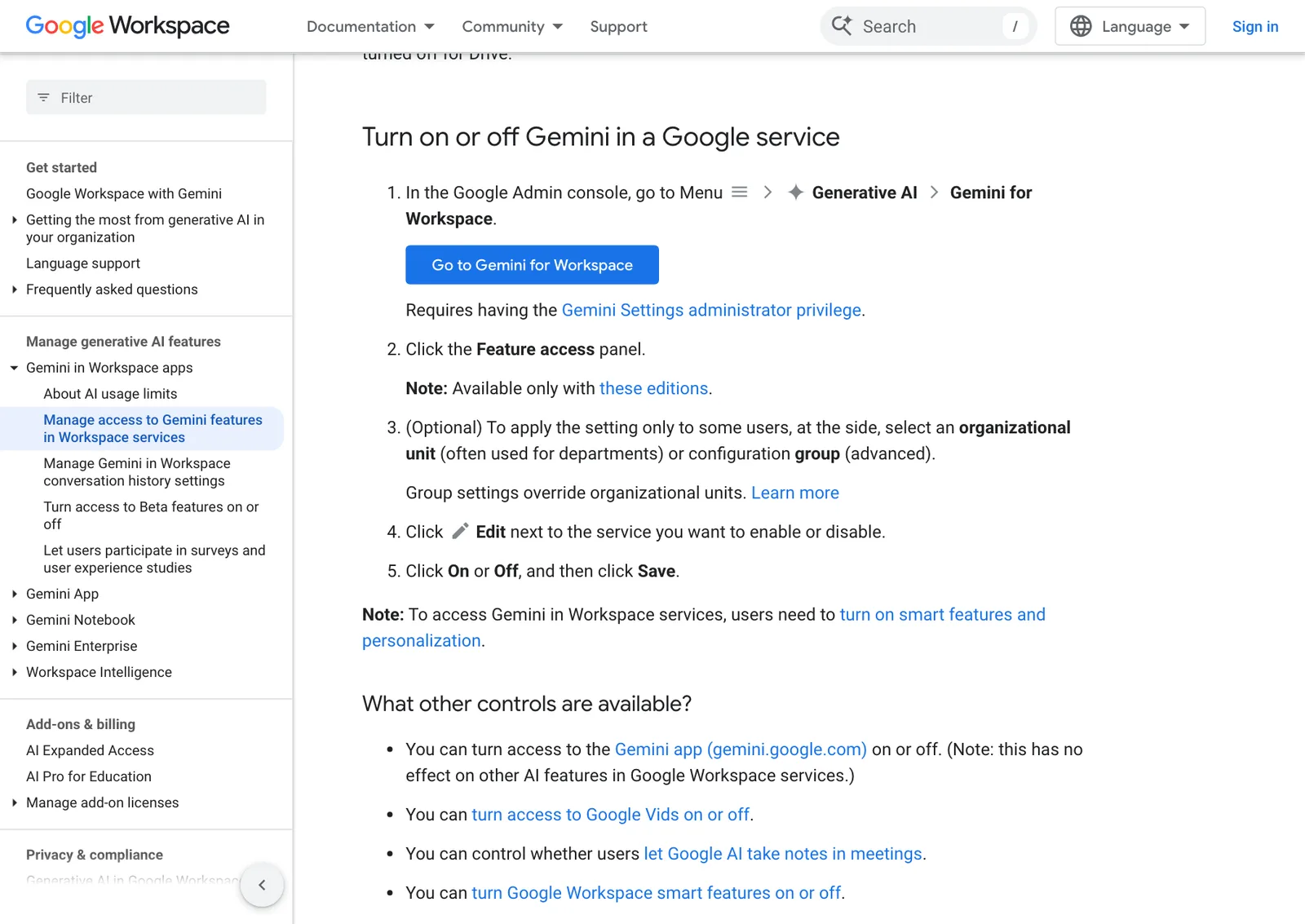Click the globe Language icon
The width and height of the screenshot is (1305, 924).
(x=1081, y=26)
